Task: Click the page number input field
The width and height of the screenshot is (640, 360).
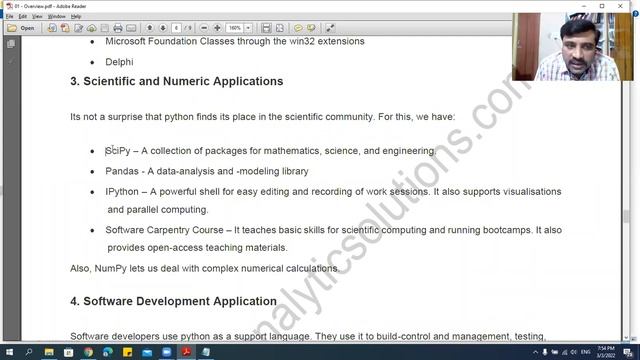Action: [176, 28]
